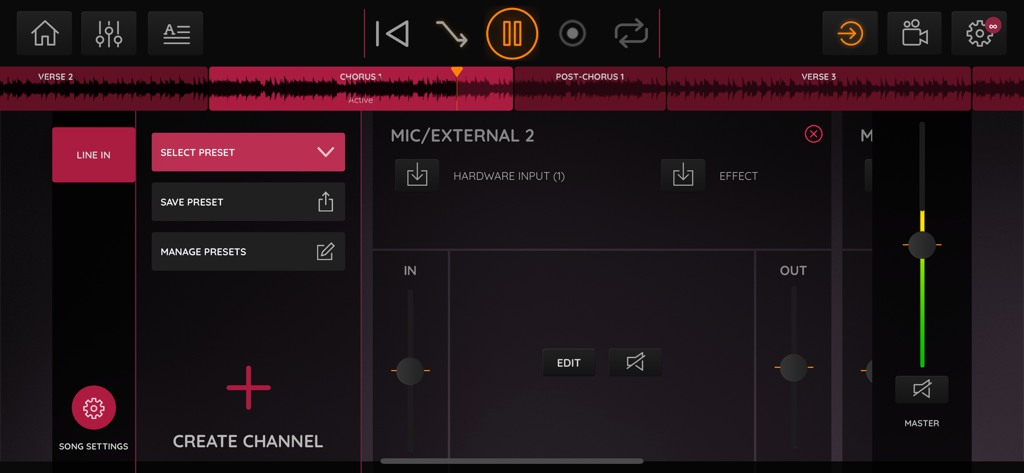Viewport: 1024px width, 473px height.
Task: Open the mixer sliders icon
Action: coord(108,33)
